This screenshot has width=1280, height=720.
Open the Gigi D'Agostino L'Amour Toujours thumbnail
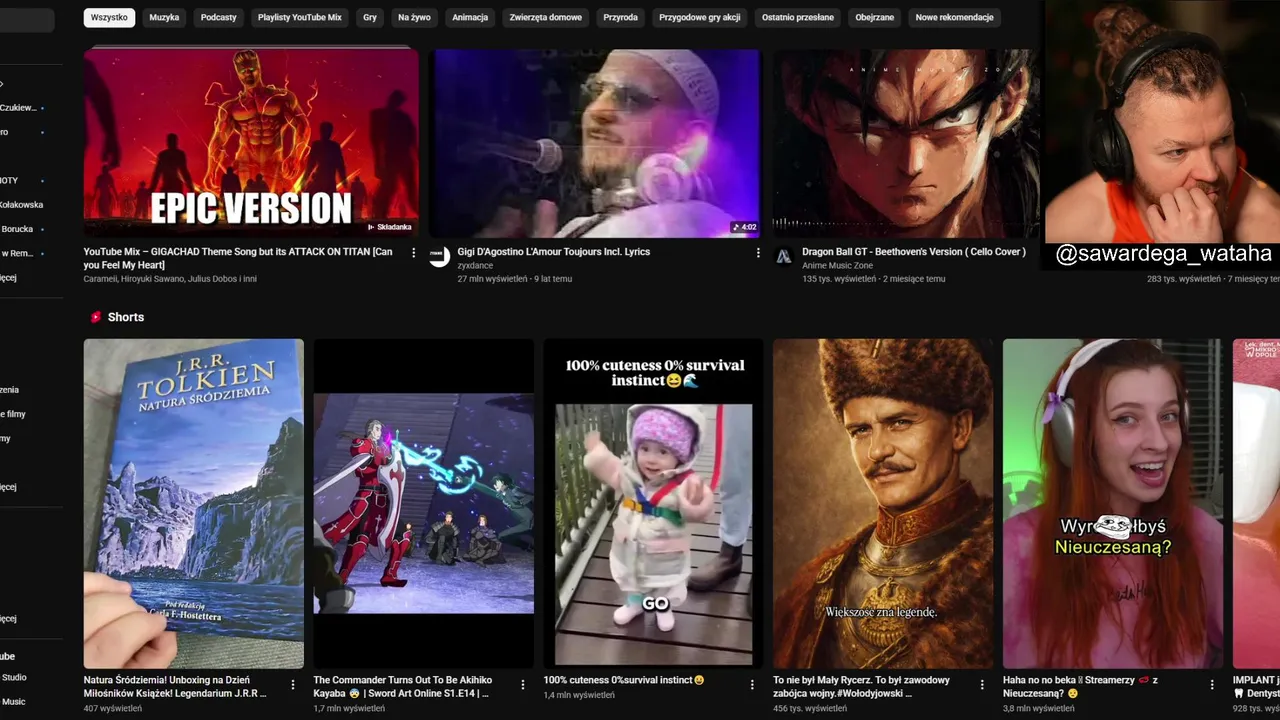coord(595,143)
